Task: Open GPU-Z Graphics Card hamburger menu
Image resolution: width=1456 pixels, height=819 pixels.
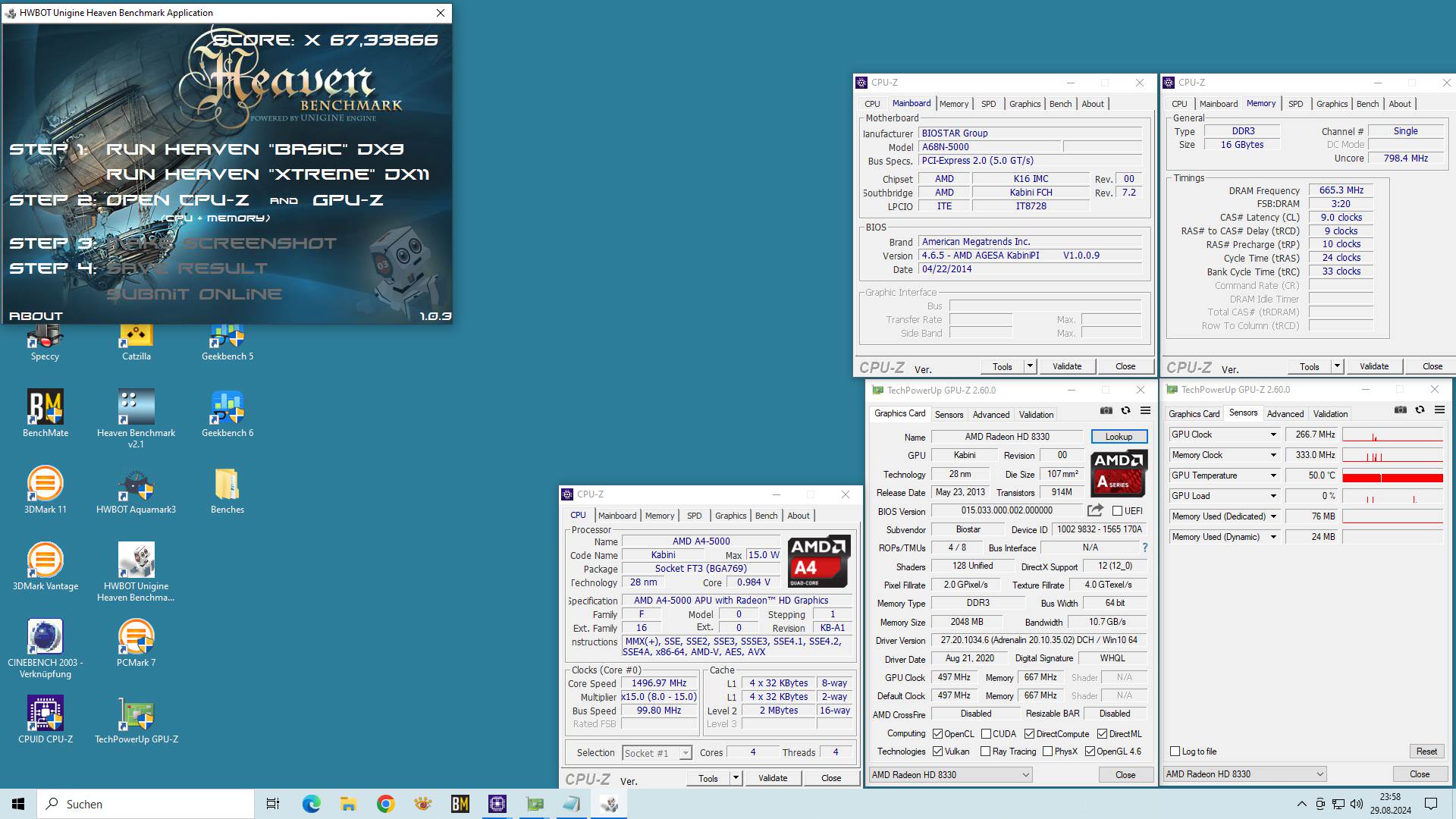Action: tap(1145, 410)
